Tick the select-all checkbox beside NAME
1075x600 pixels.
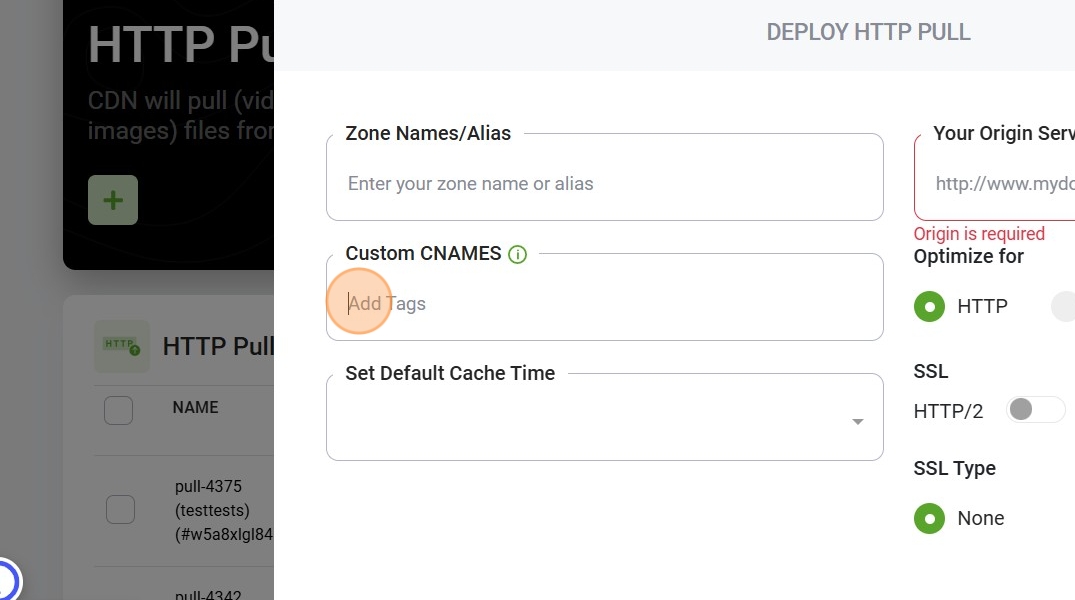[119, 410]
